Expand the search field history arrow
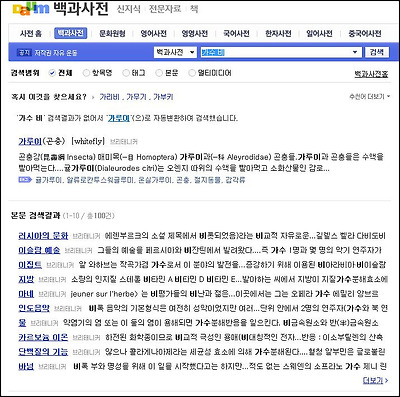The width and height of the screenshot is (400, 397). (355, 52)
